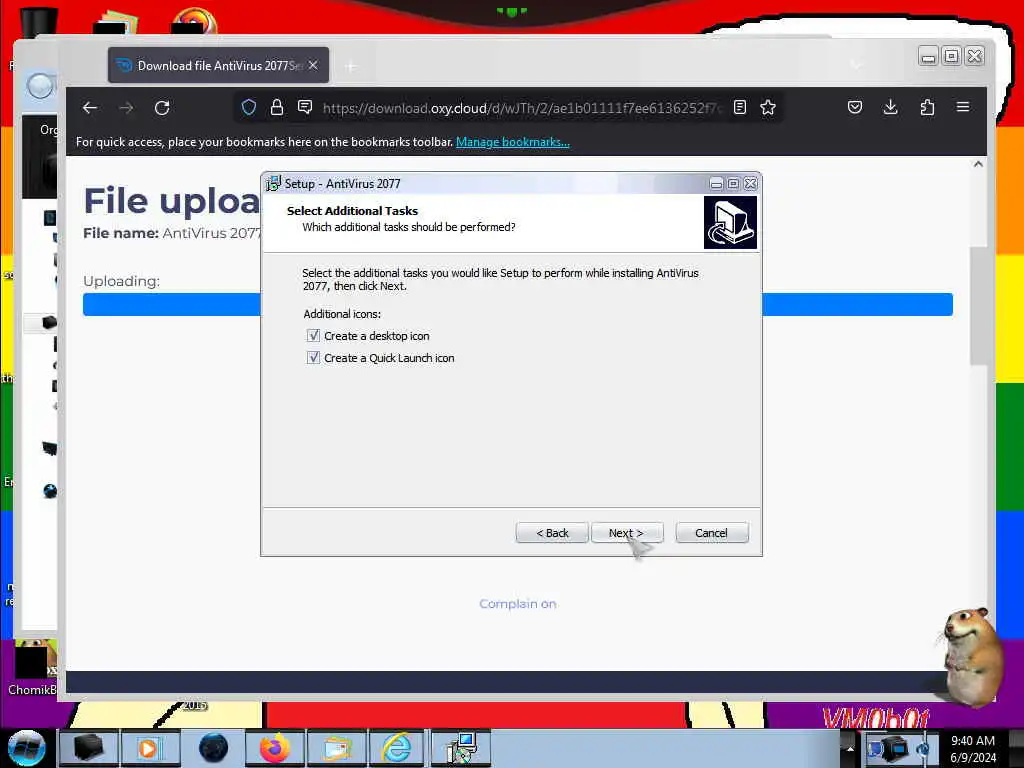This screenshot has height=768, width=1024.
Task: Cancel the AntiVirus 2077 setup
Action: click(711, 533)
